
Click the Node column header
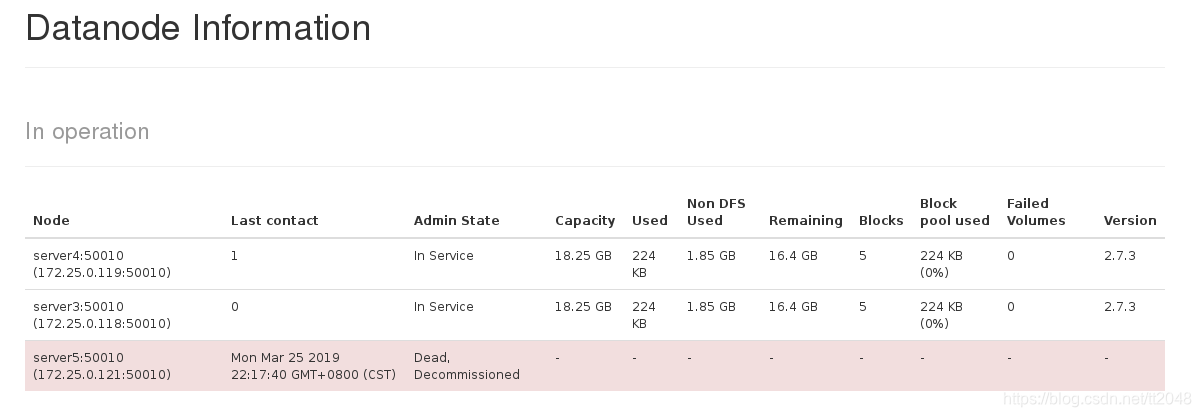point(51,221)
